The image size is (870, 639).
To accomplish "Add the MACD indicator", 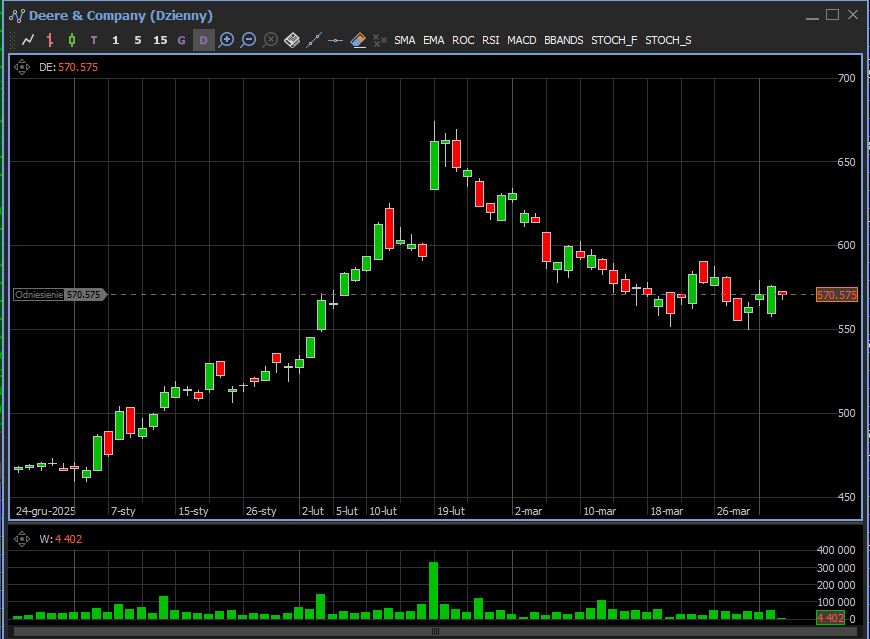I will point(521,40).
